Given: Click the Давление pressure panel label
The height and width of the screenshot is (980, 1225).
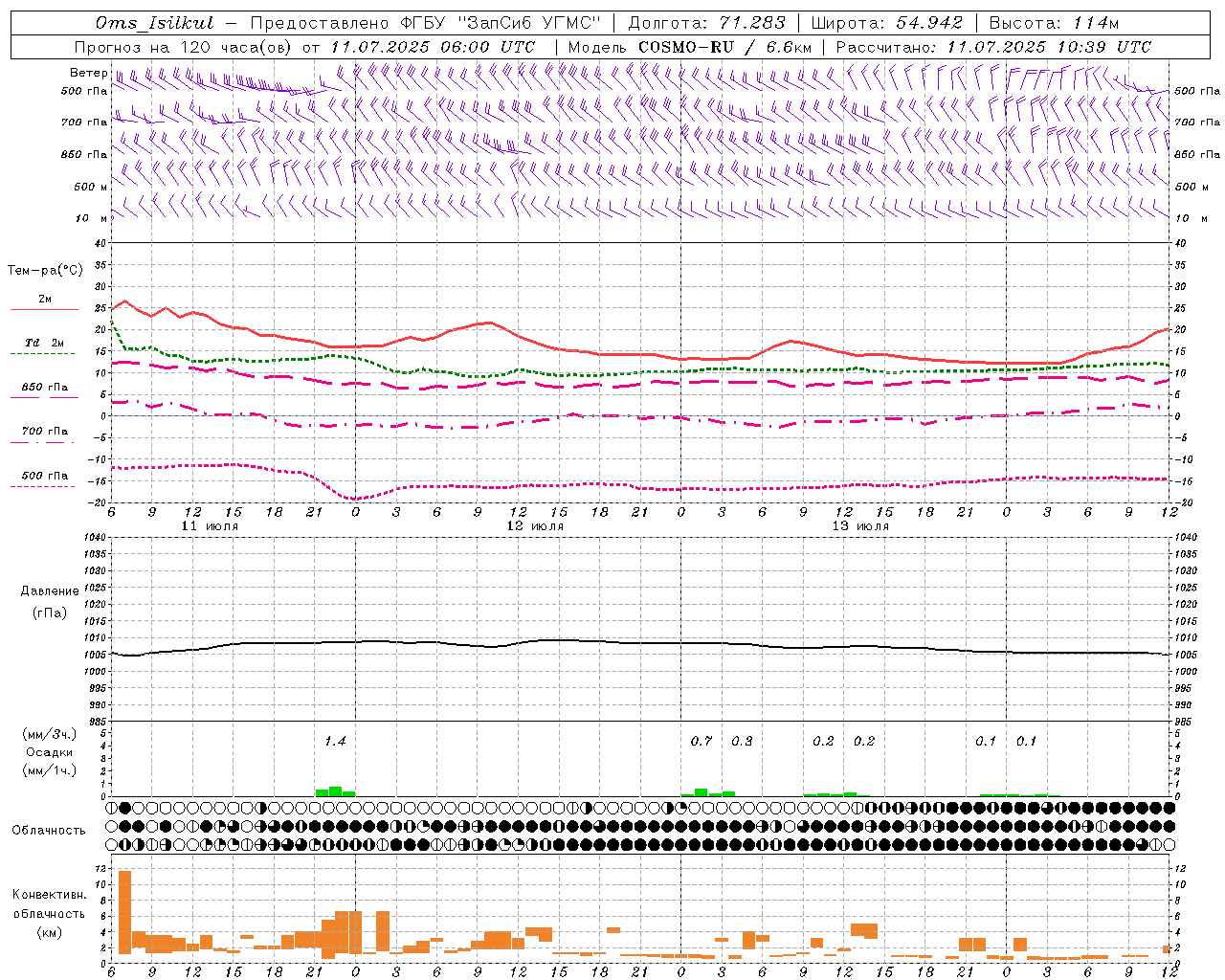Looking at the screenshot, I should [50, 591].
